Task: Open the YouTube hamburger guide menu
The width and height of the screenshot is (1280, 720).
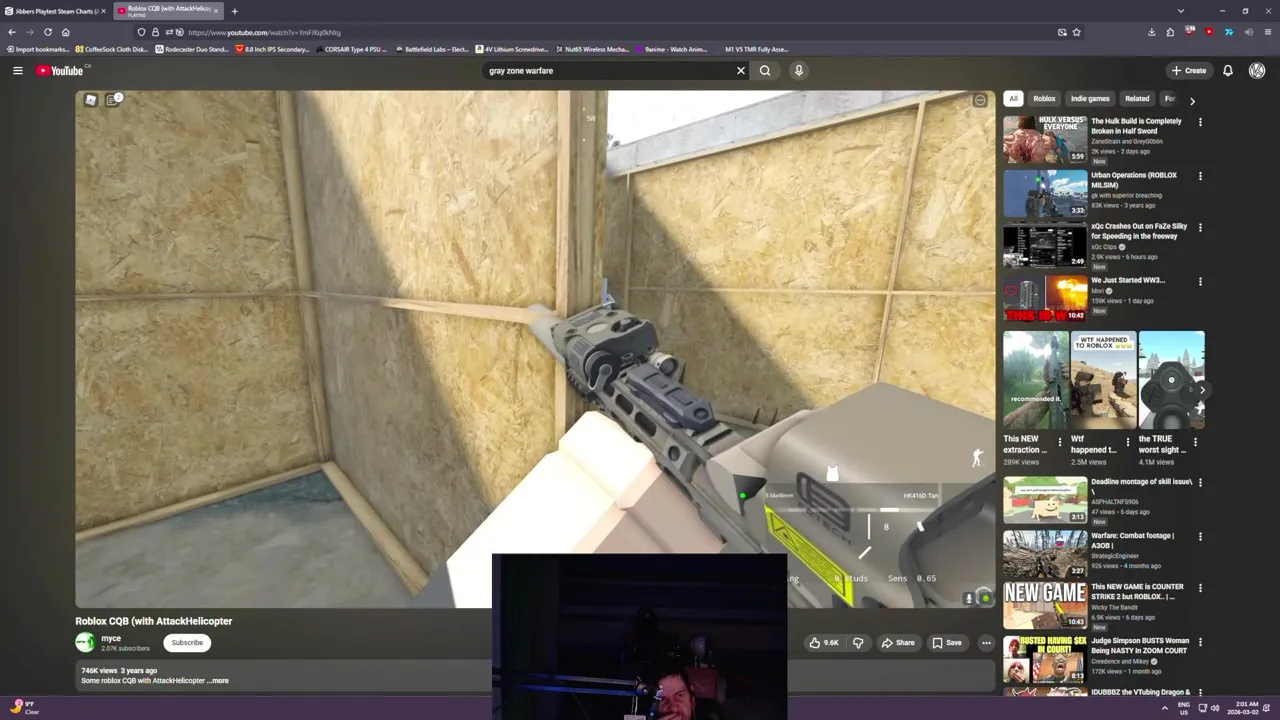Action: [x=17, y=71]
